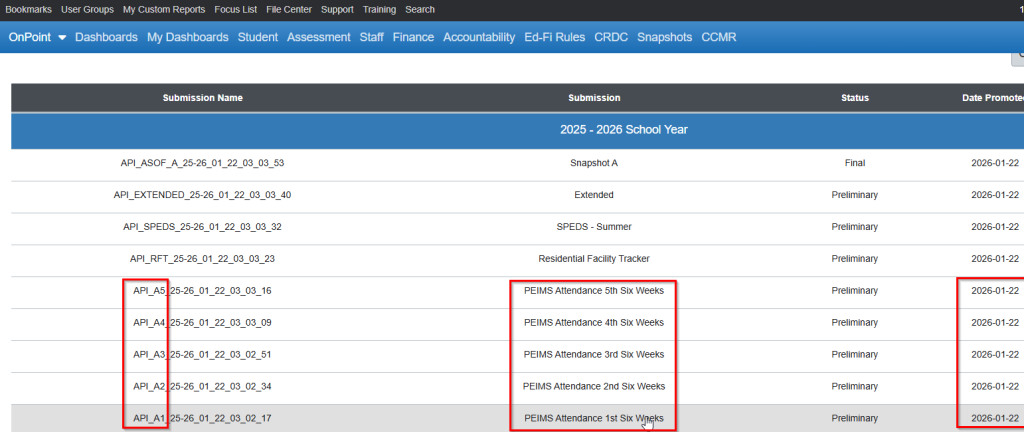Open the OnPoint dropdown menu
1024x432 pixels.
pyautogui.click(x=37, y=37)
